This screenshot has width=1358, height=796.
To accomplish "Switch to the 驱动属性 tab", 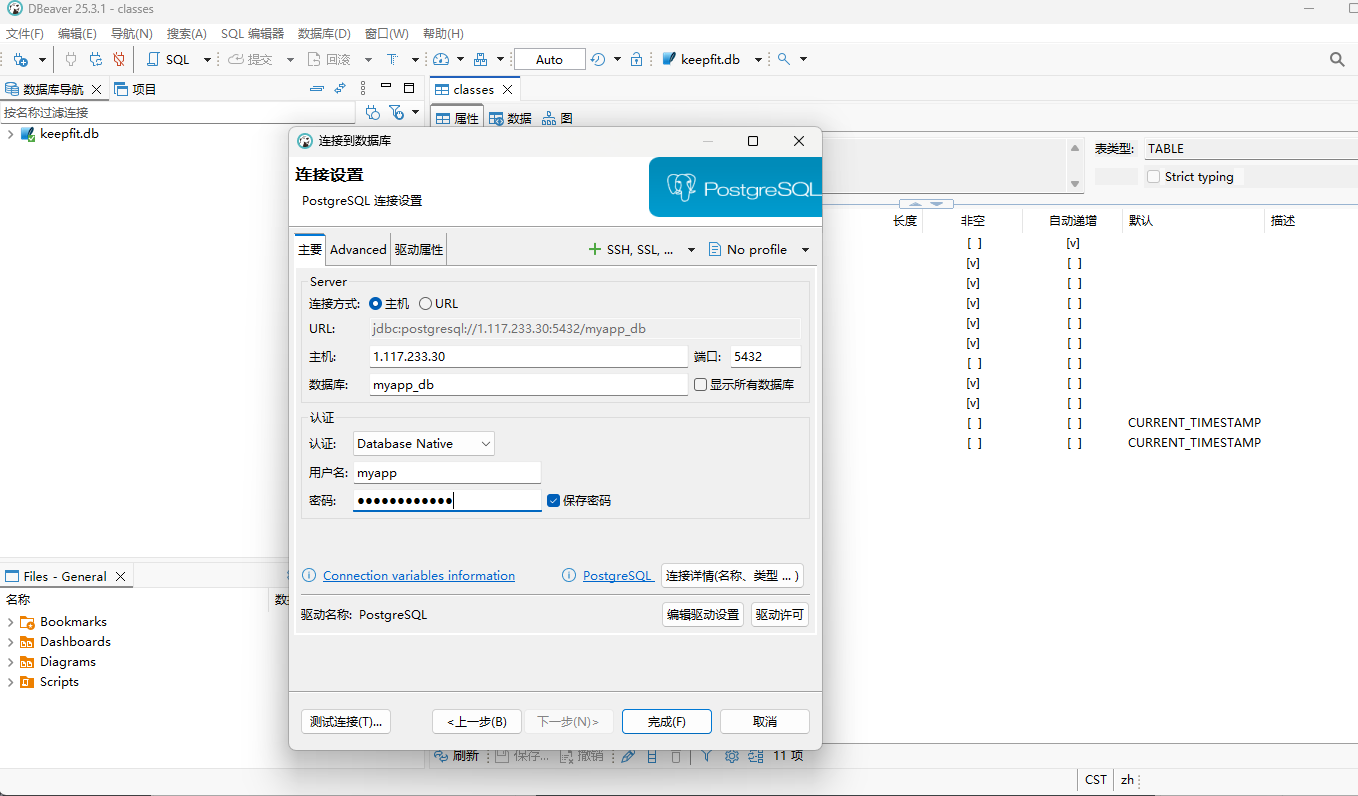I will tap(418, 250).
